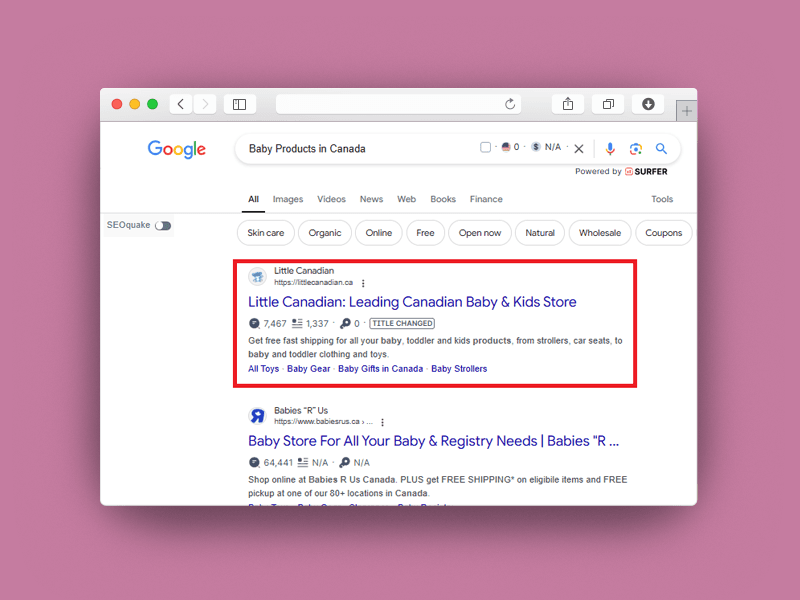The image size is (800, 600).
Task: Click the voice search microphone icon
Action: coord(610,149)
